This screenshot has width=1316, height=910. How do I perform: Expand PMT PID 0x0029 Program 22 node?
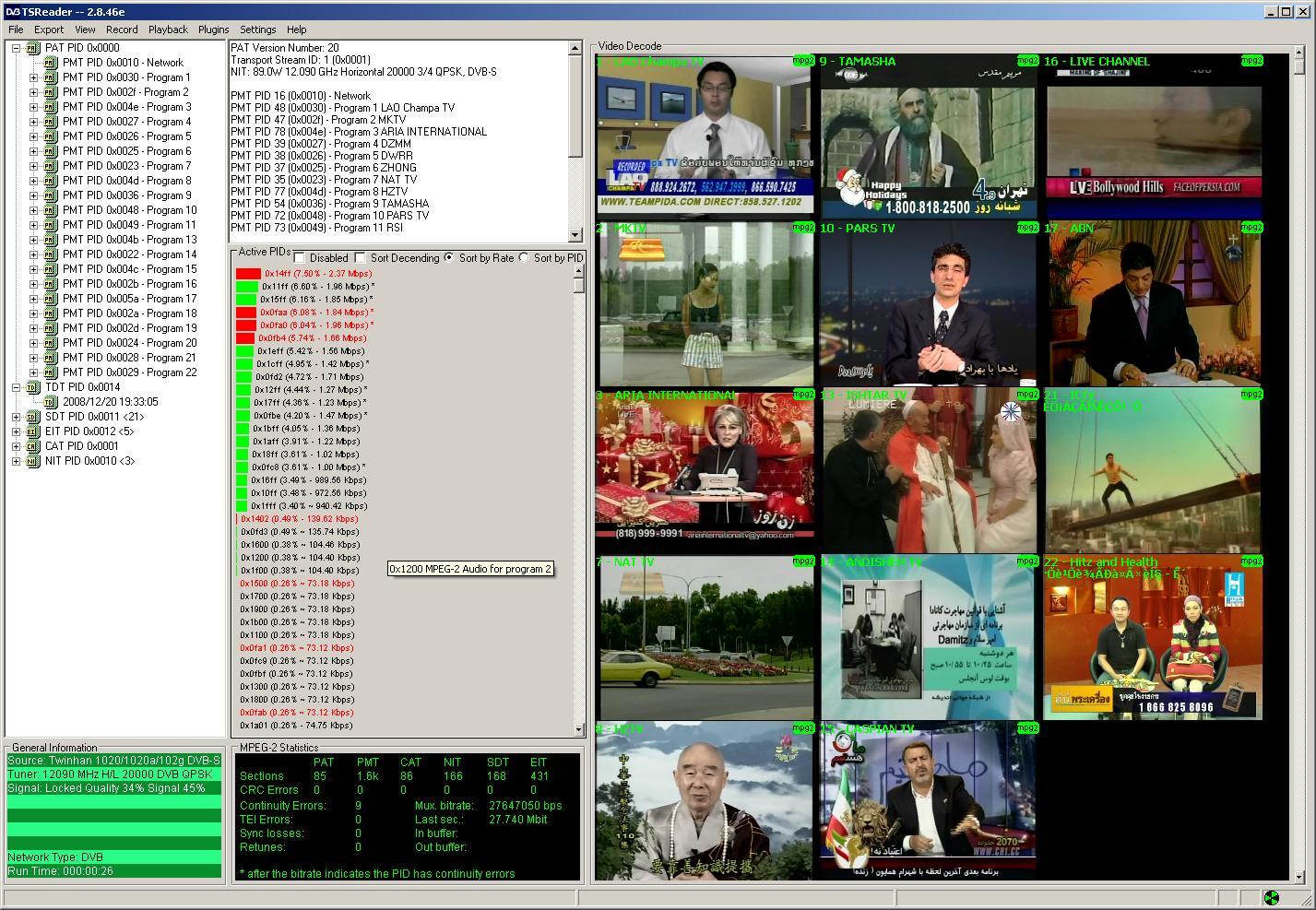tap(33, 372)
